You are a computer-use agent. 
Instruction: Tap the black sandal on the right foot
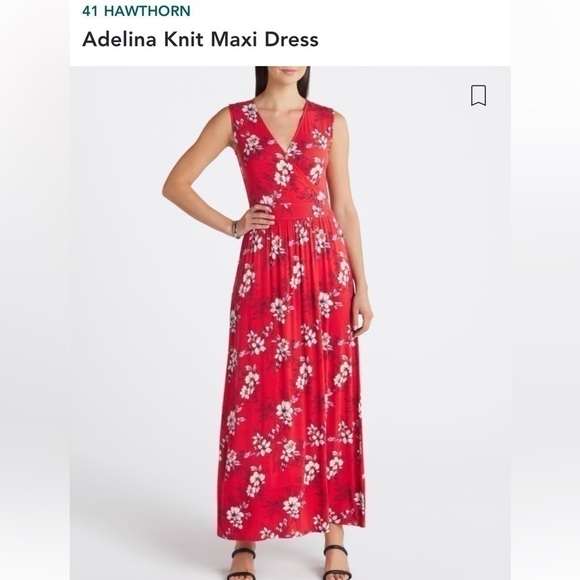336,563
